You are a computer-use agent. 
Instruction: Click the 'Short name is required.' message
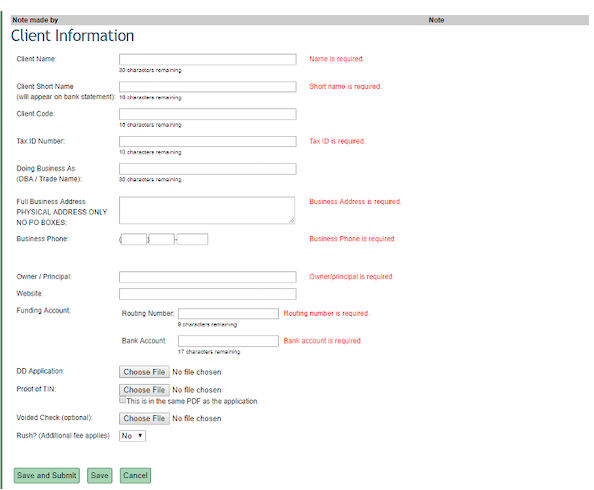pos(345,86)
